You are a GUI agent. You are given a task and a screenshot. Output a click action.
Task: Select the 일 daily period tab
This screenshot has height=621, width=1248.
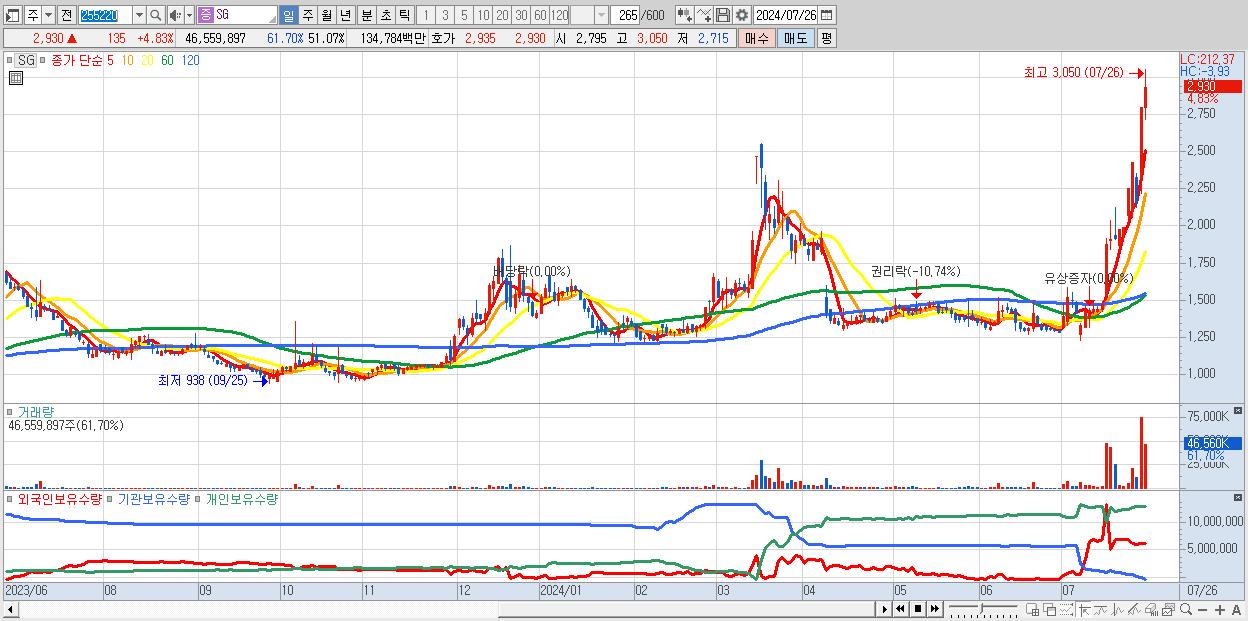[x=288, y=15]
